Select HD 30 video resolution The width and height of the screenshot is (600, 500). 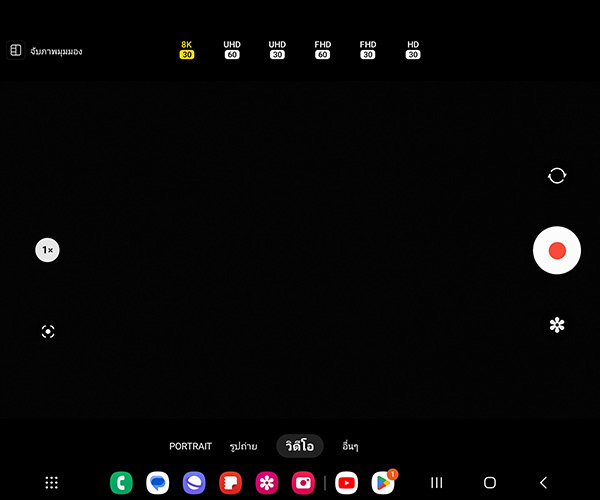point(413,50)
